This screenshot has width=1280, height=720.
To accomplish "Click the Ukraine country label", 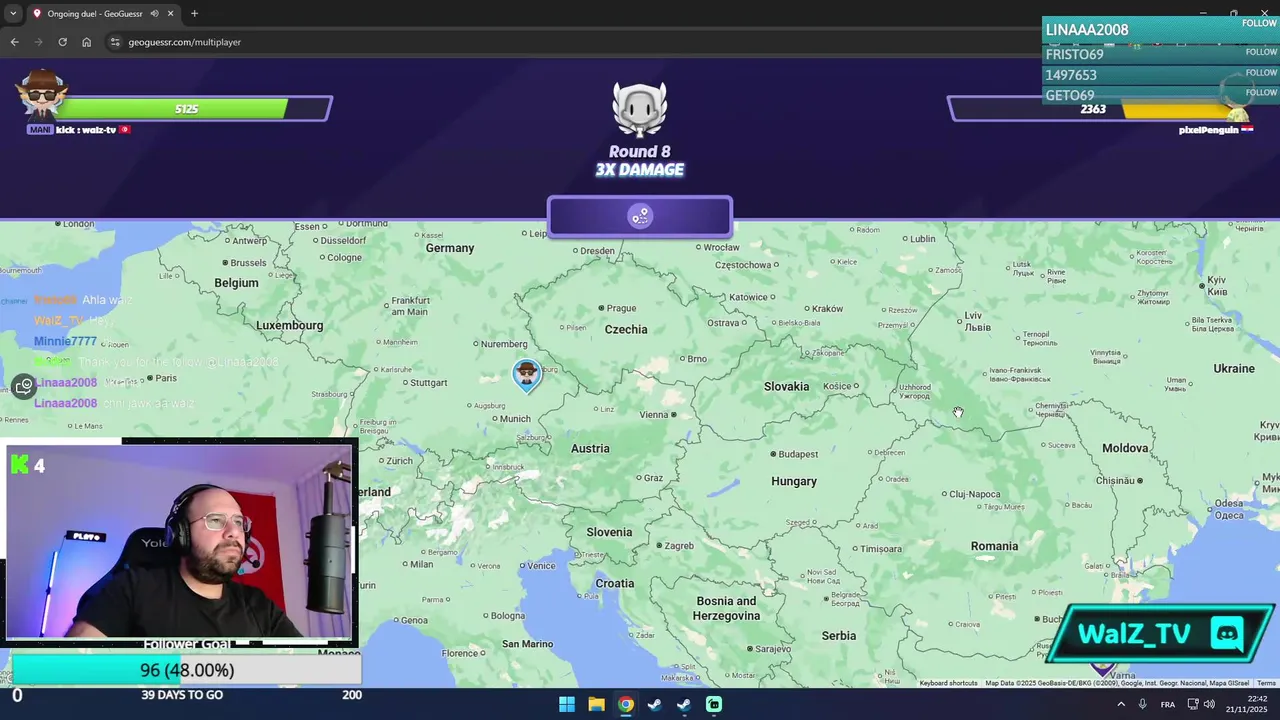I will pos(1234,368).
